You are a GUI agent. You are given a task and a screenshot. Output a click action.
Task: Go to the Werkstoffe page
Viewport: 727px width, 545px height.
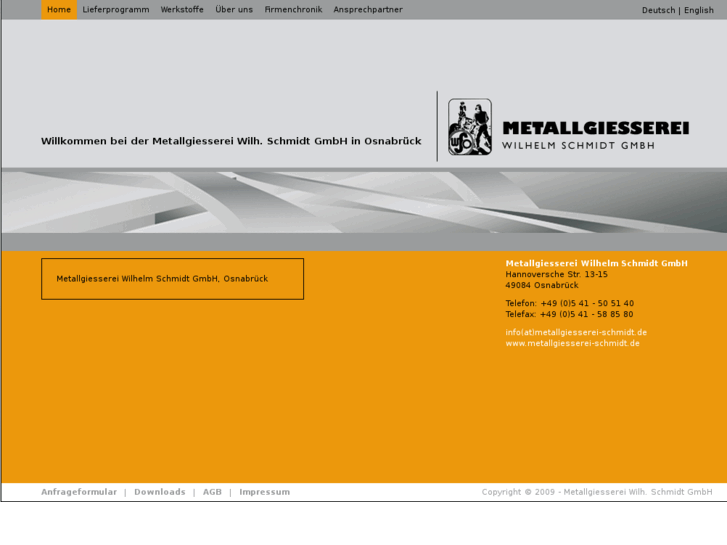point(182,10)
